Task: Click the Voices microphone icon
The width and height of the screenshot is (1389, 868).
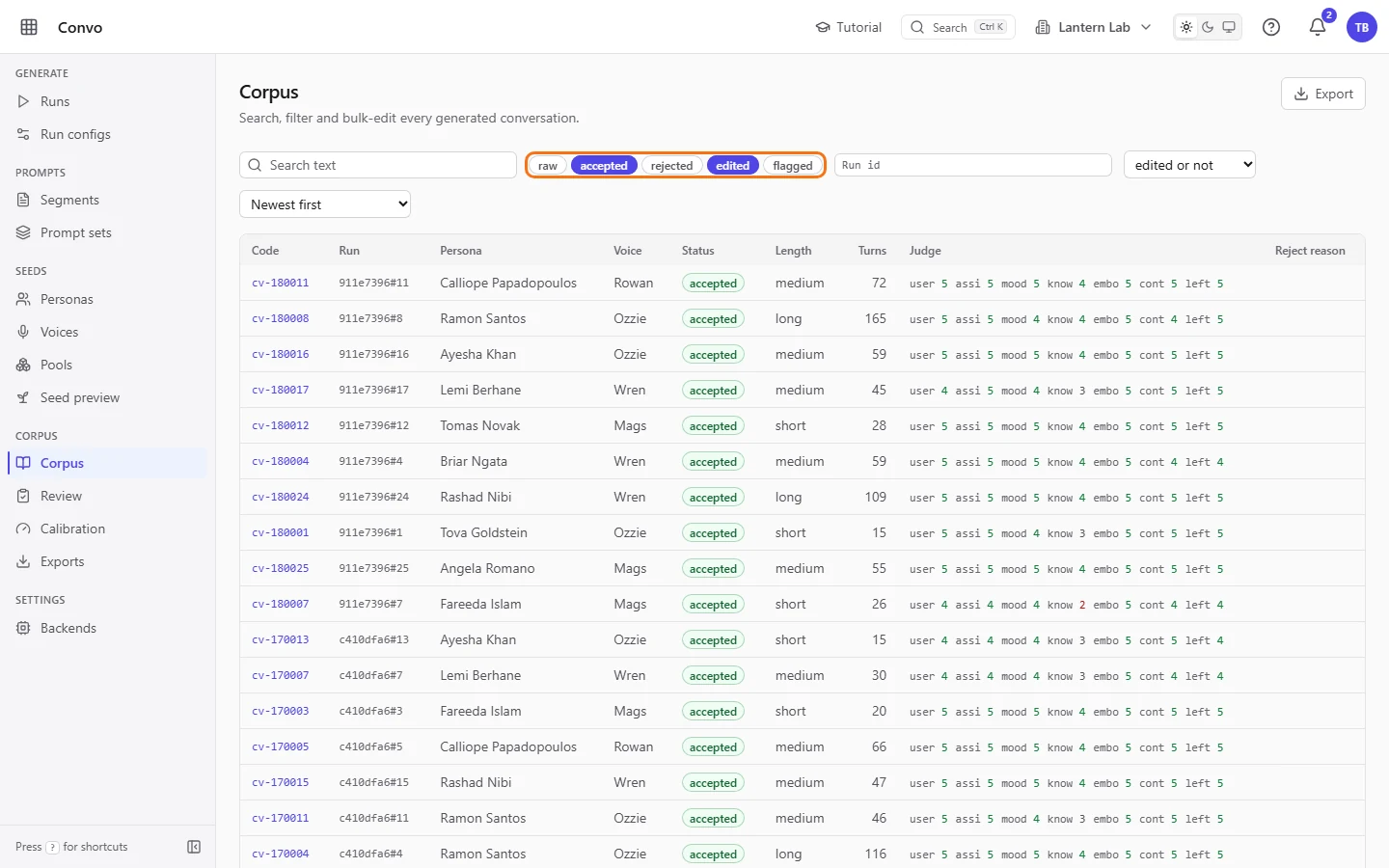Action: point(23,332)
